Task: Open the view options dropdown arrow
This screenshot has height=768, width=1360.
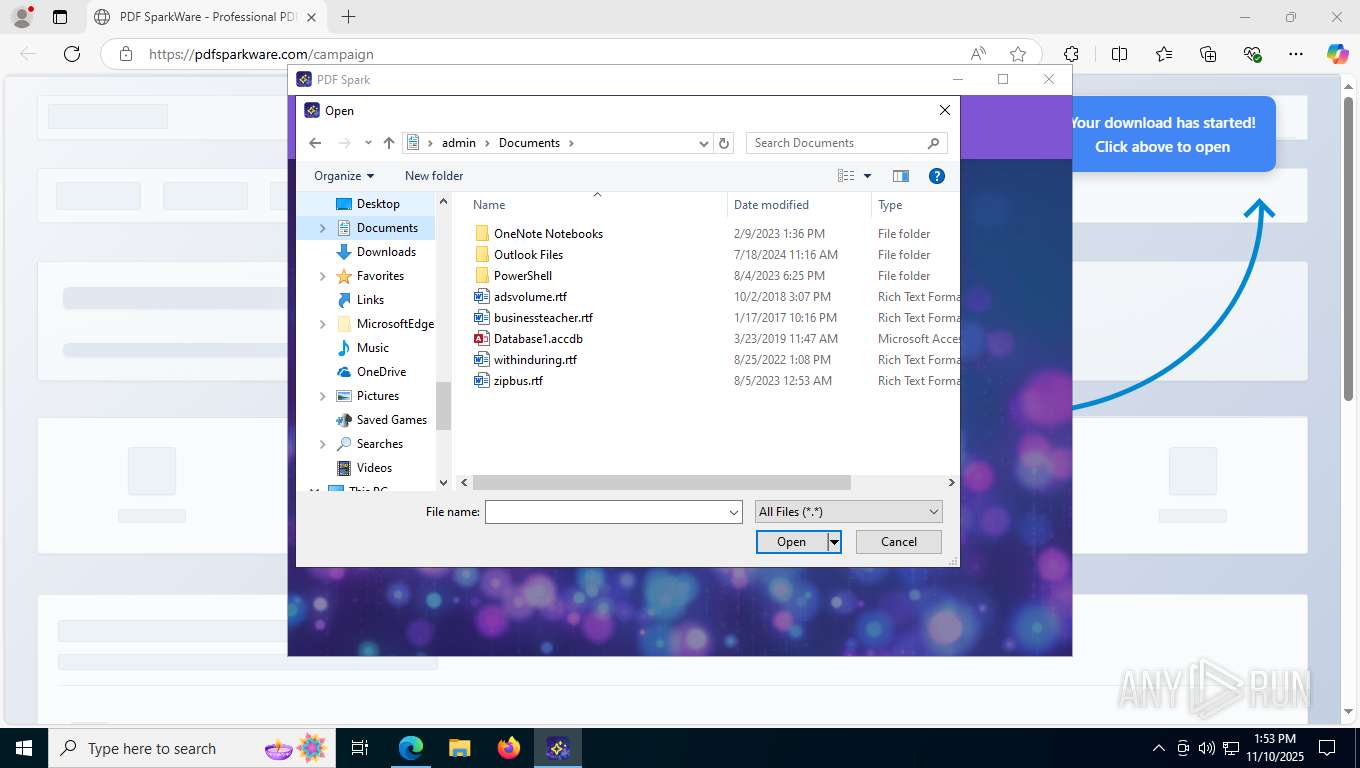Action: point(867,176)
